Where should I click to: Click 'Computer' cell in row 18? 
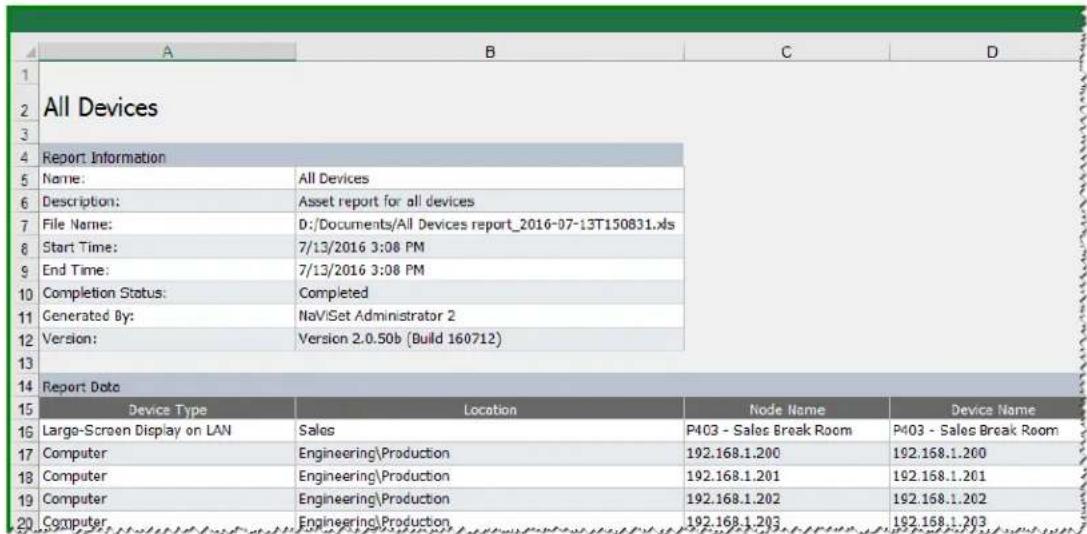[x=167, y=476]
